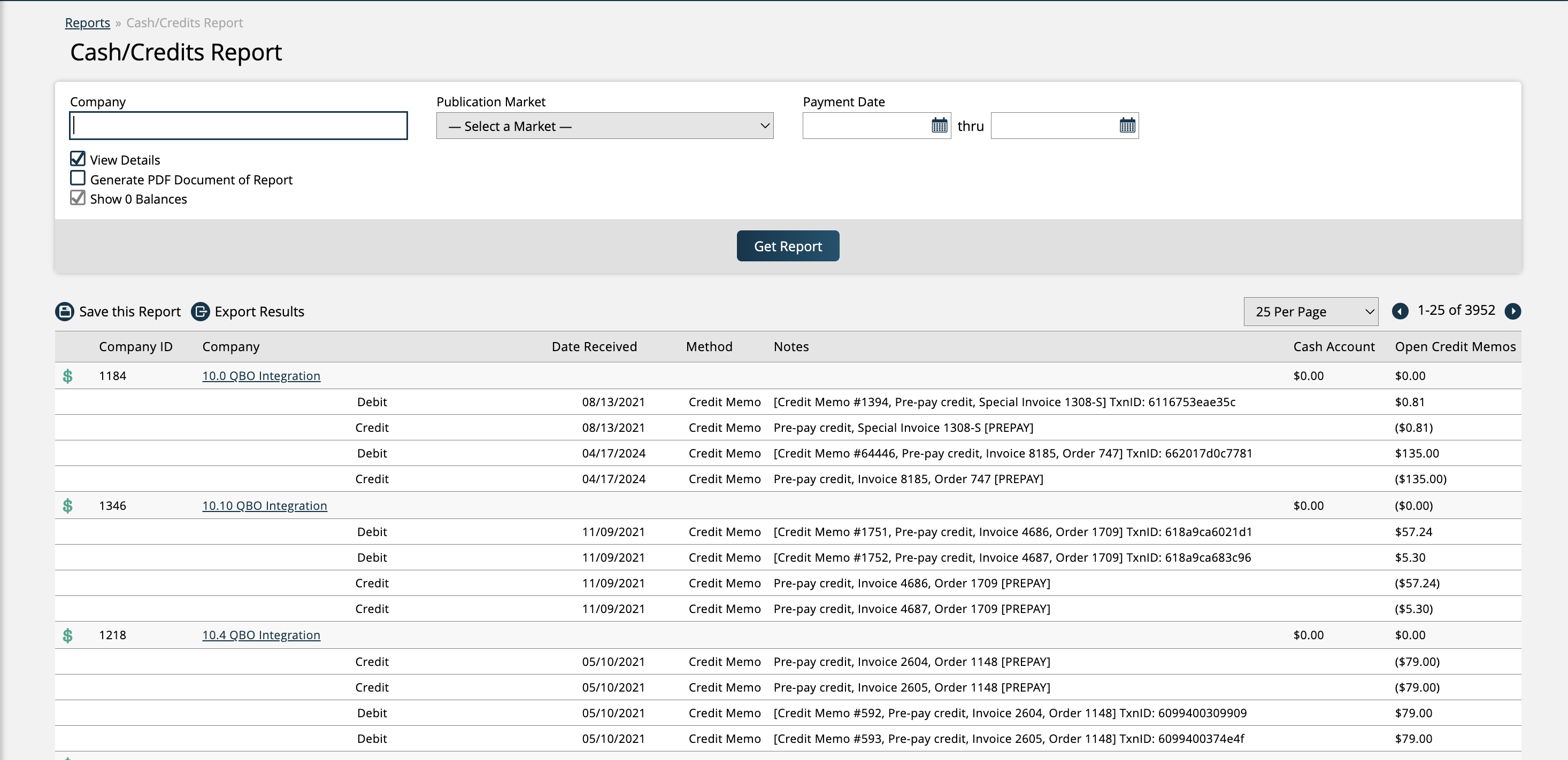1568x760 pixels.
Task: Enable Generate PDF Document of Report
Action: click(x=78, y=179)
